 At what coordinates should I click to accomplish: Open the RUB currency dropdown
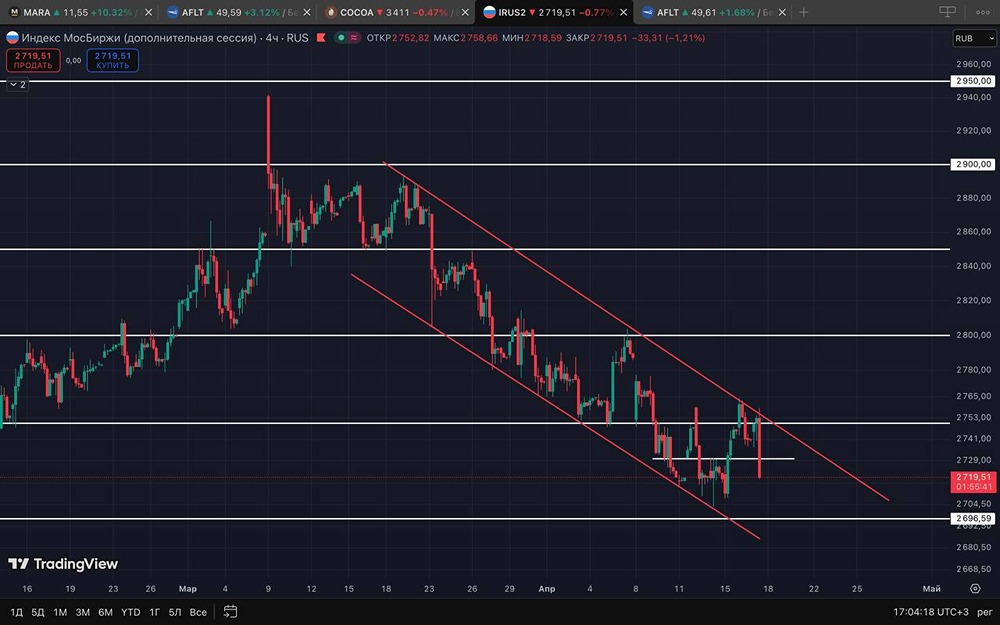(974, 38)
